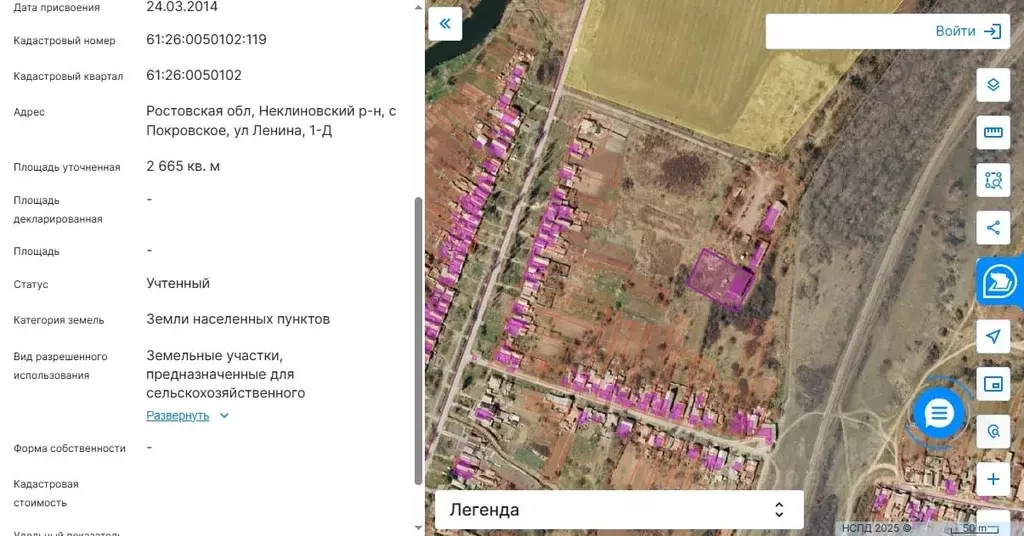Click the НСПД 2025 copyright text

tap(876, 528)
